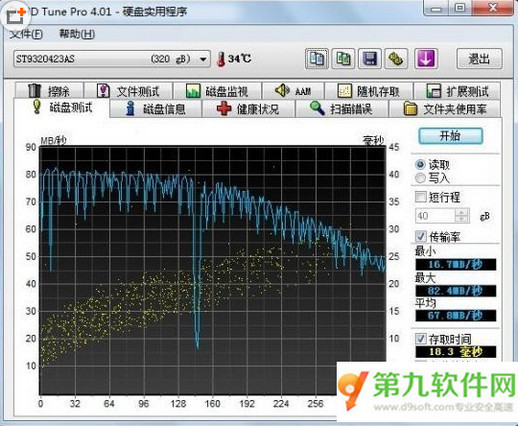Click the purple download arrow icon
Screen dimensions: 518x426
pos(426,59)
